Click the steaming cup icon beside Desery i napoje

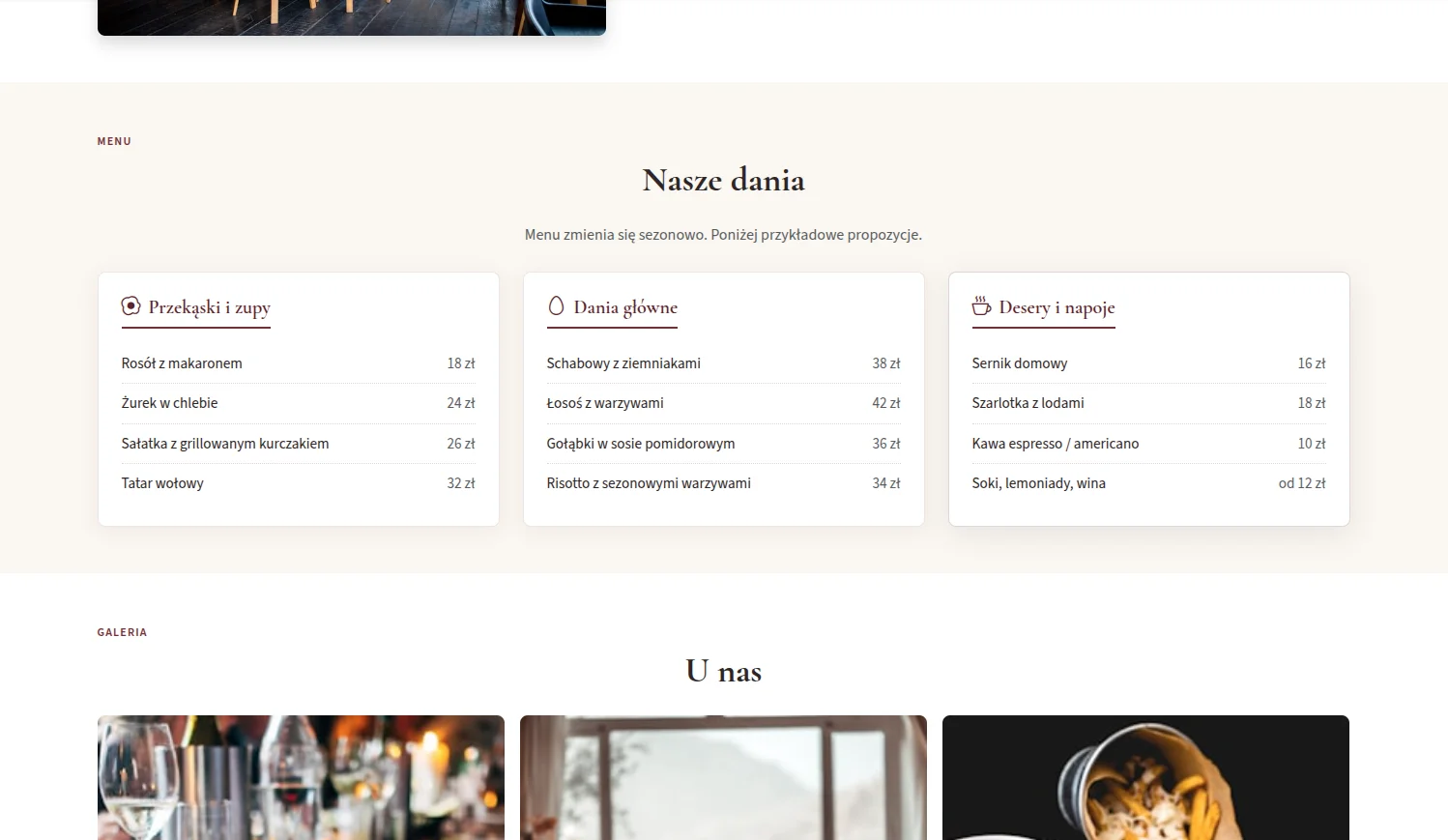(x=981, y=306)
